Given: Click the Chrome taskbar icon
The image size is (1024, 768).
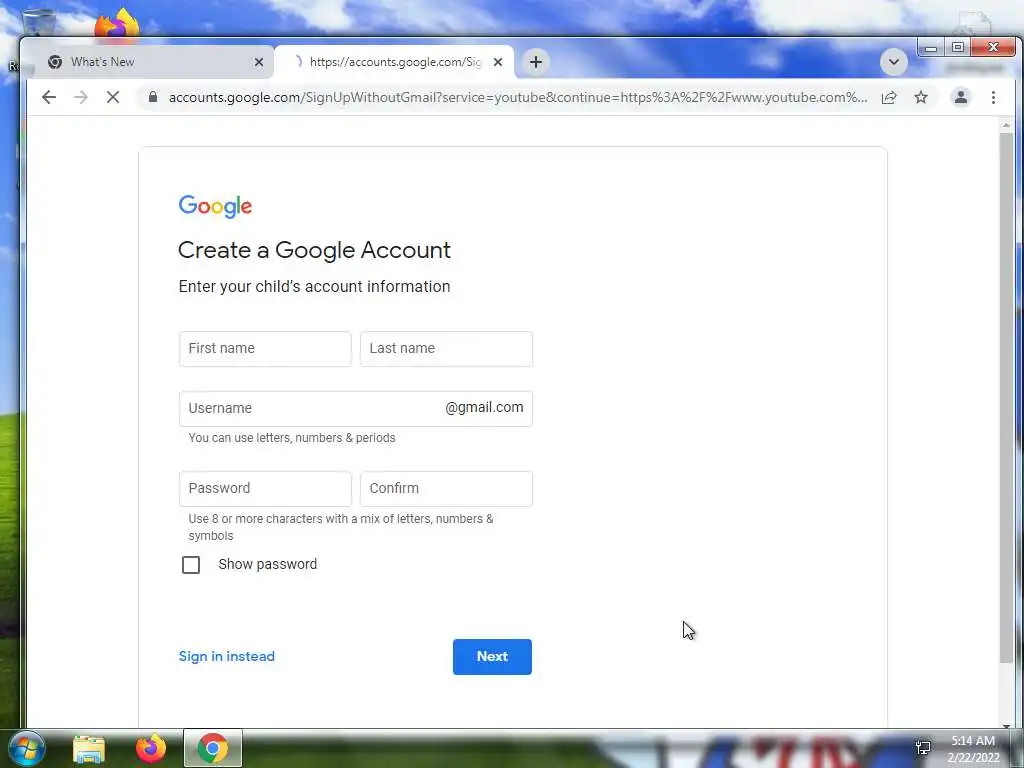Looking at the screenshot, I should point(212,748).
